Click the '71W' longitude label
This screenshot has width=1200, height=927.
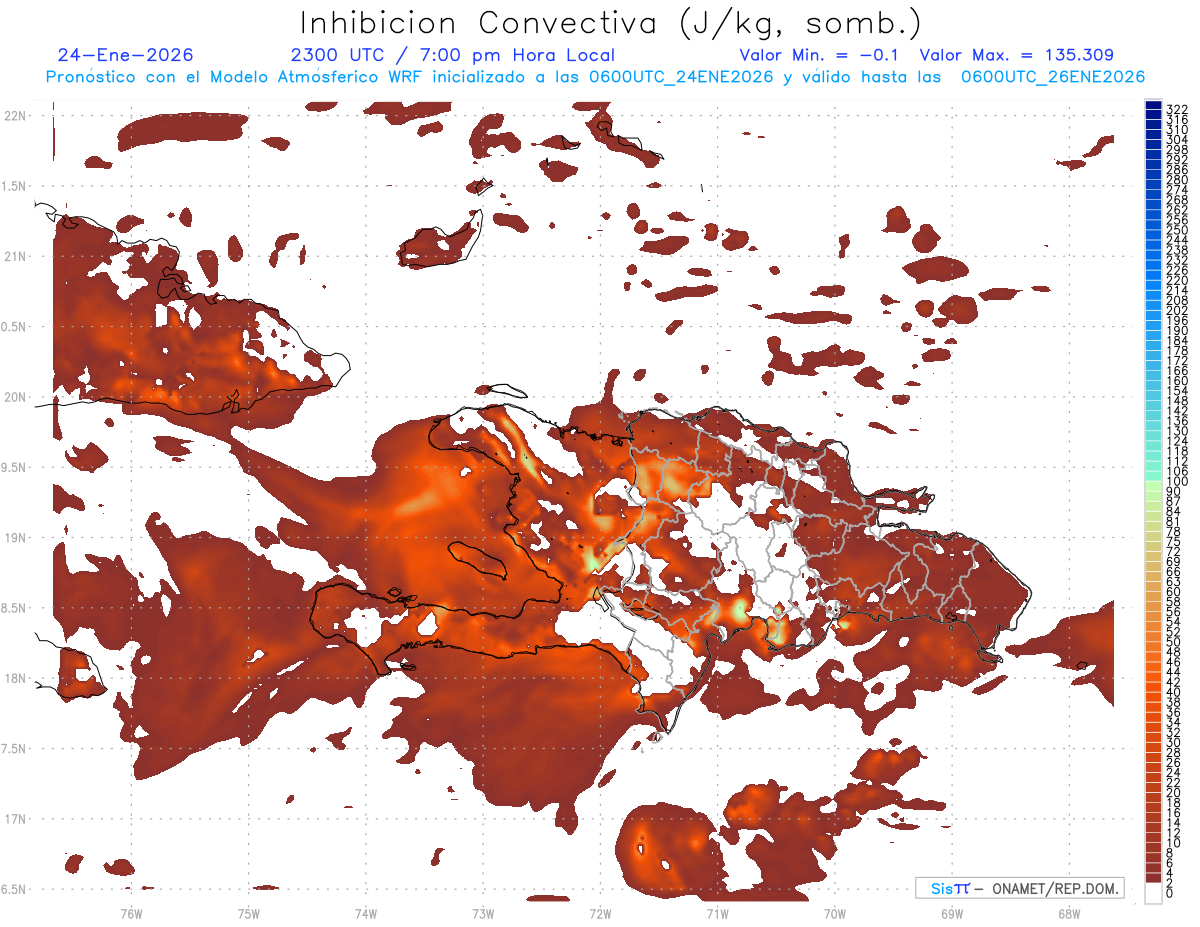(x=717, y=913)
